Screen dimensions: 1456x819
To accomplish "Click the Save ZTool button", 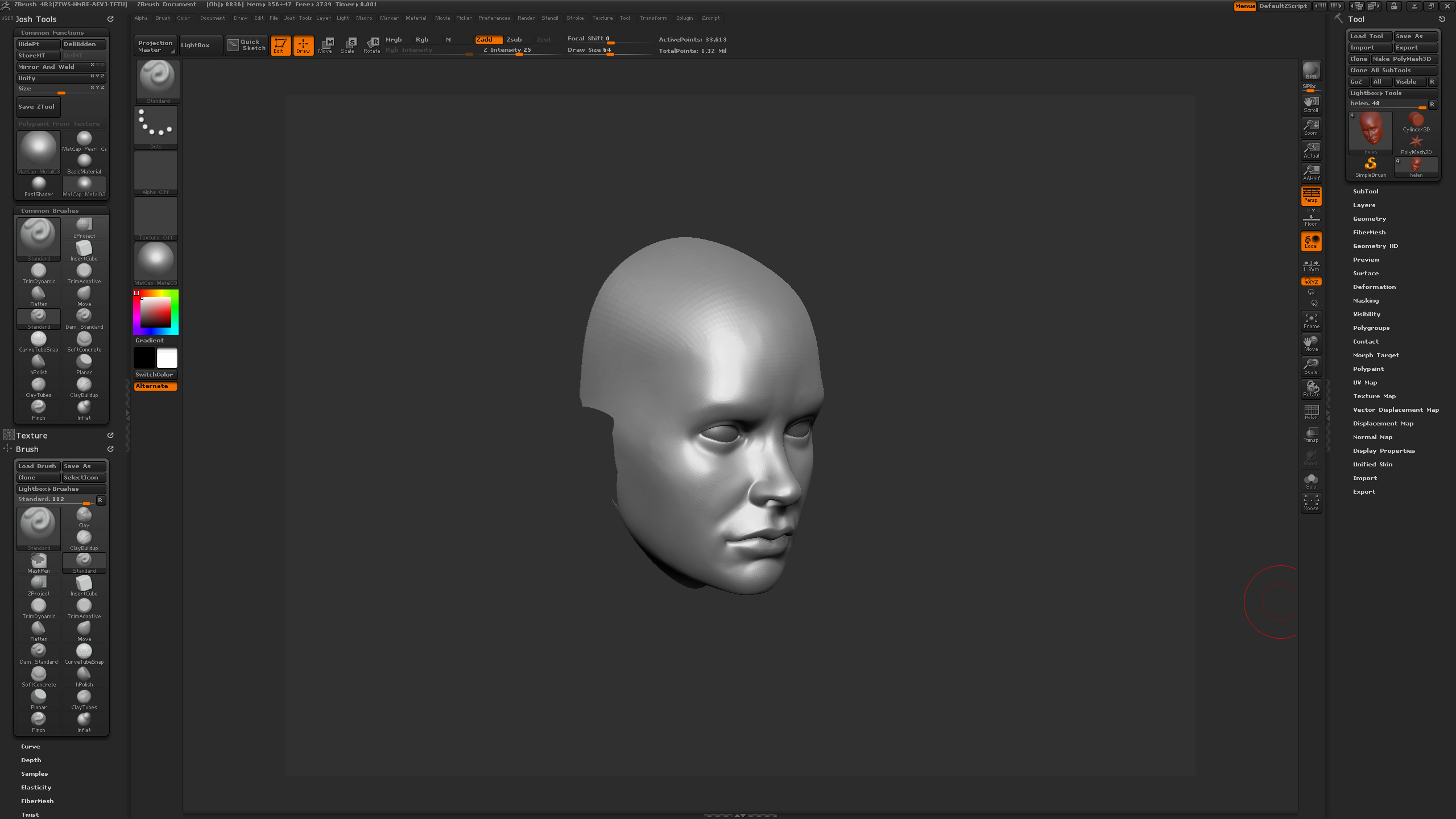I will pos(38,106).
